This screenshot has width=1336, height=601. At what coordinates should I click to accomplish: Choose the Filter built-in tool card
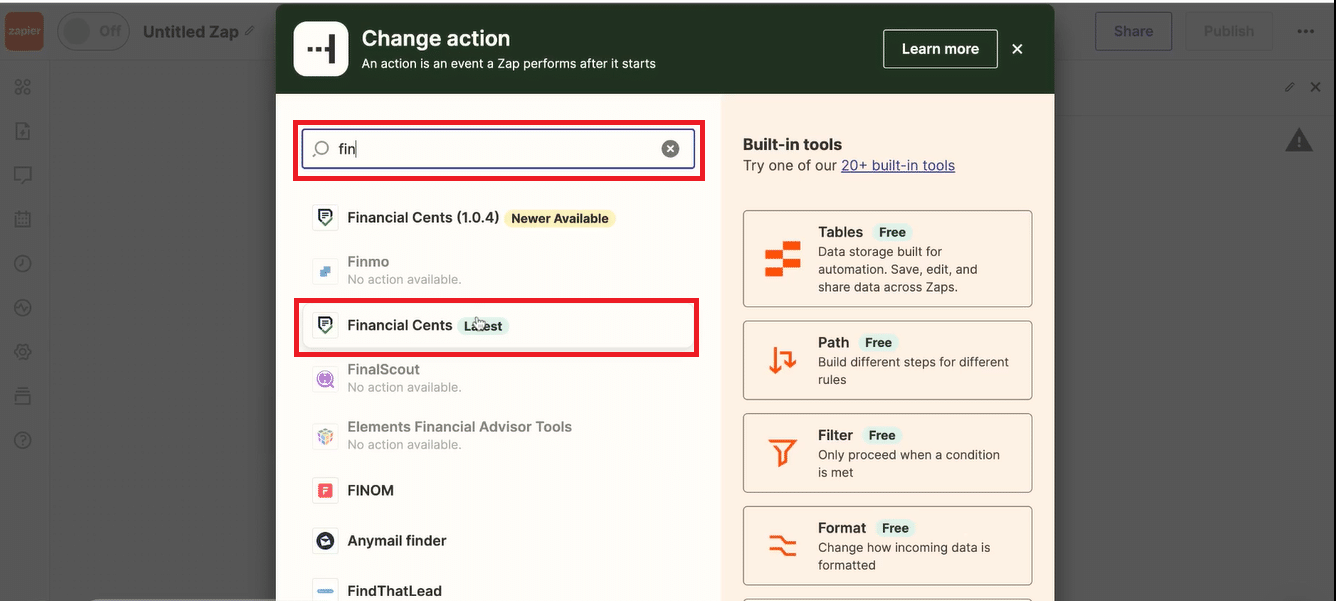click(x=887, y=453)
